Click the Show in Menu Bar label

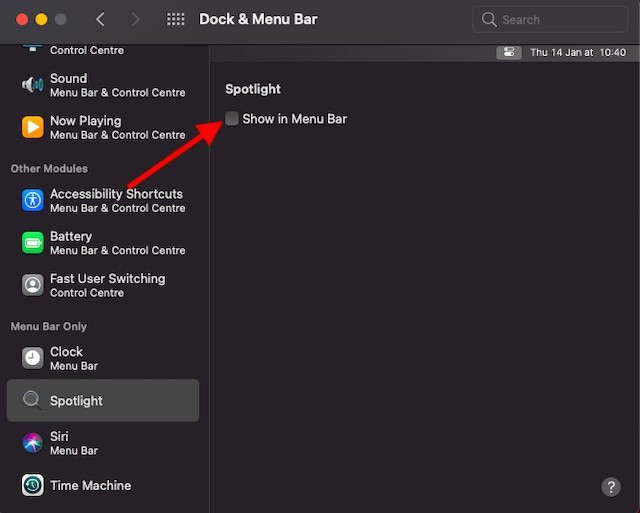pyautogui.click(x=294, y=119)
